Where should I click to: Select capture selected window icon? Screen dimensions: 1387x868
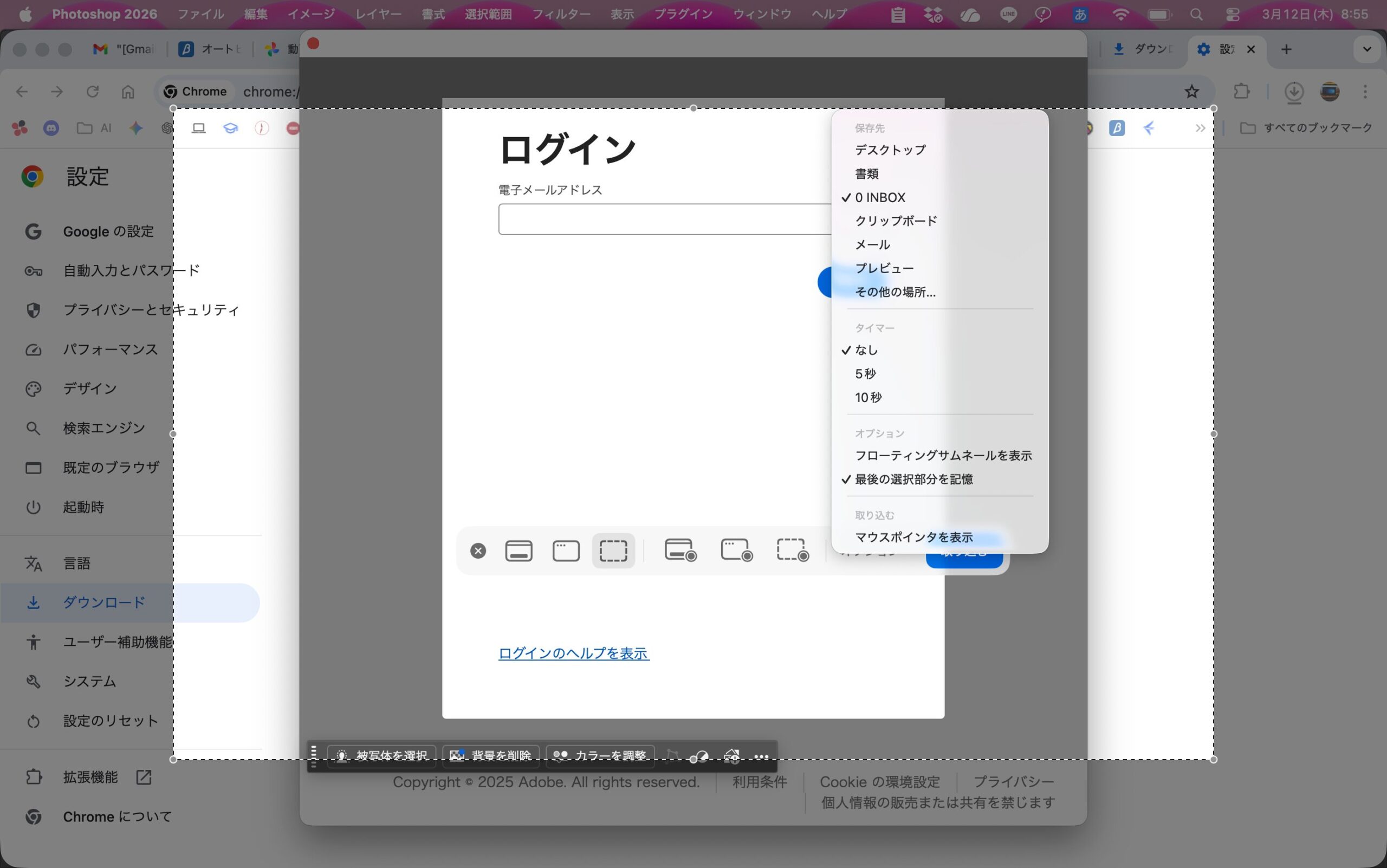pos(566,550)
